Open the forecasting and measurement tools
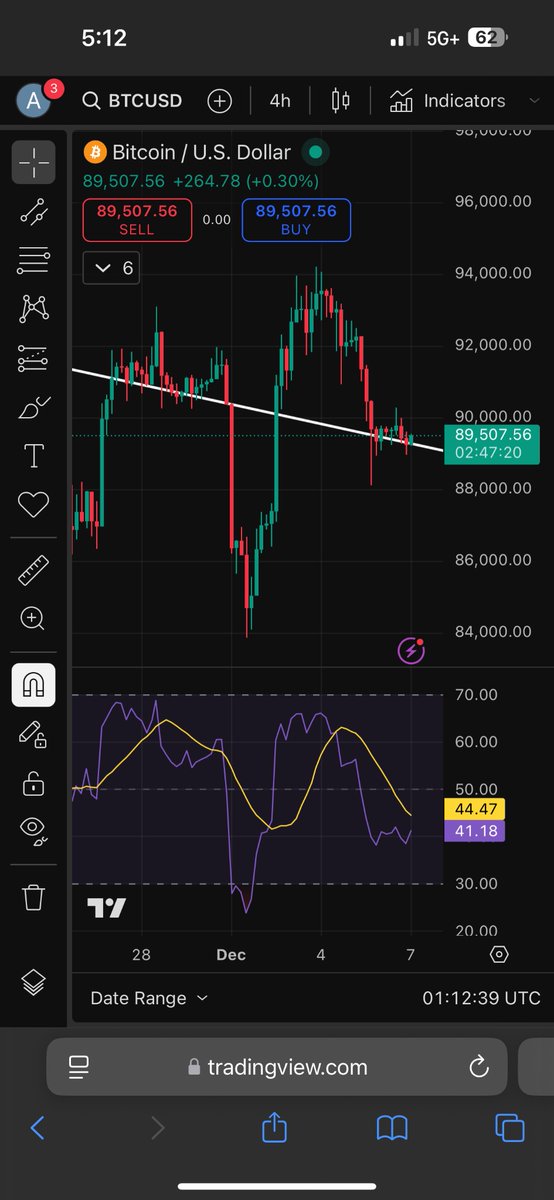The image size is (554, 1200). point(33,357)
